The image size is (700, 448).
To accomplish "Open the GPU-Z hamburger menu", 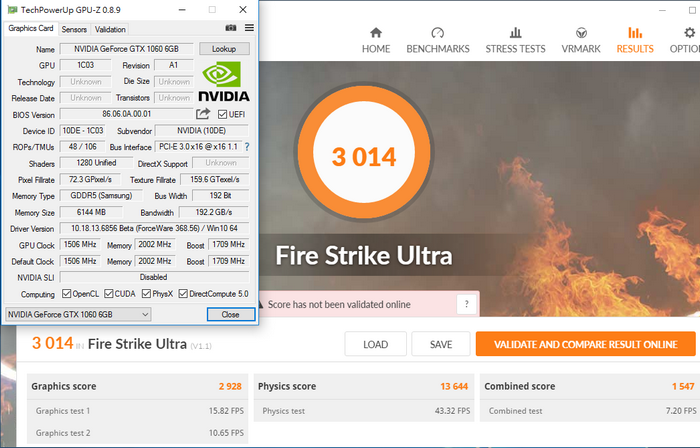I will (247, 29).
